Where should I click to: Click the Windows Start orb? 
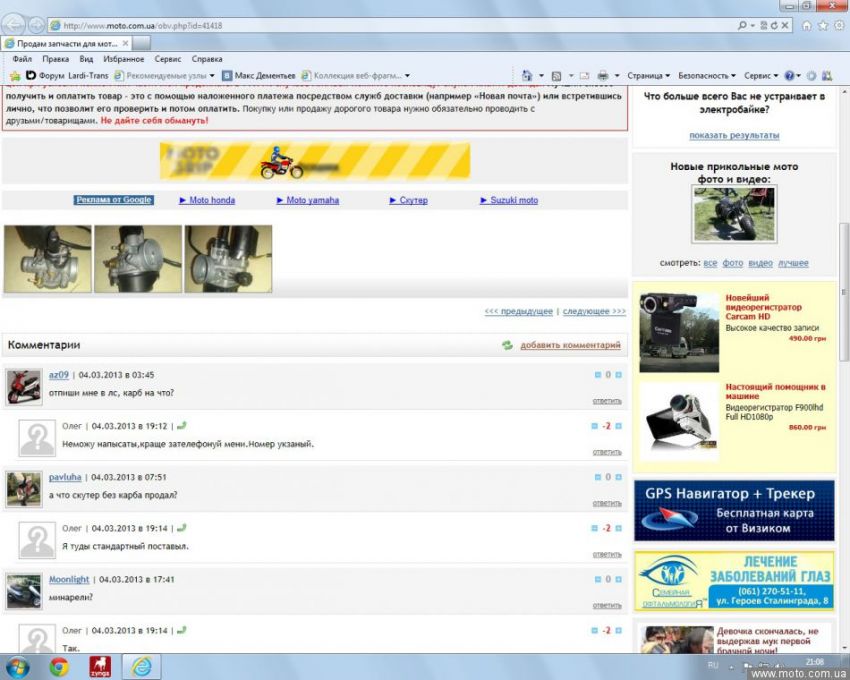[x=17, y=666]
